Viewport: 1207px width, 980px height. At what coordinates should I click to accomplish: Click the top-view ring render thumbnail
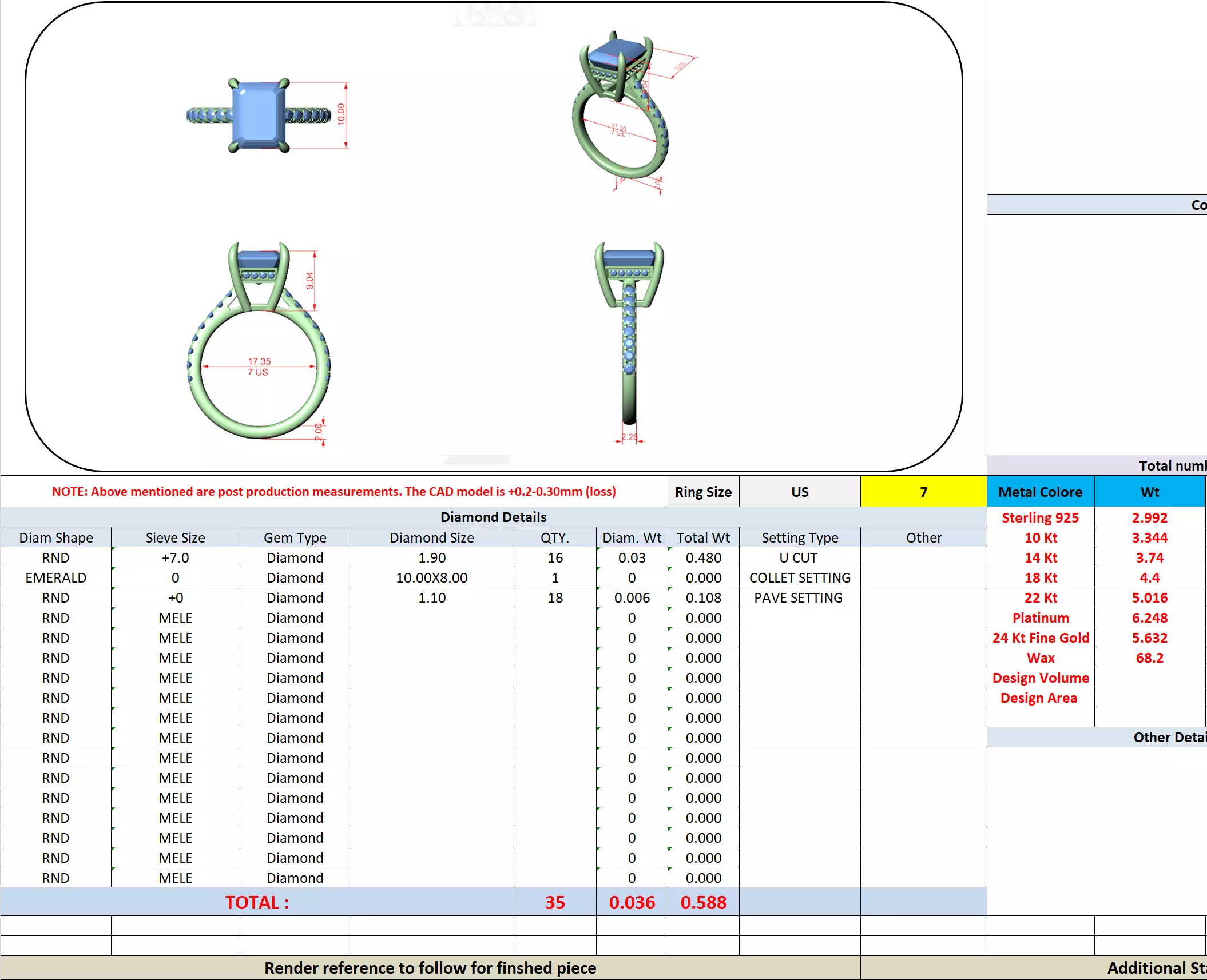click(260, 115)
